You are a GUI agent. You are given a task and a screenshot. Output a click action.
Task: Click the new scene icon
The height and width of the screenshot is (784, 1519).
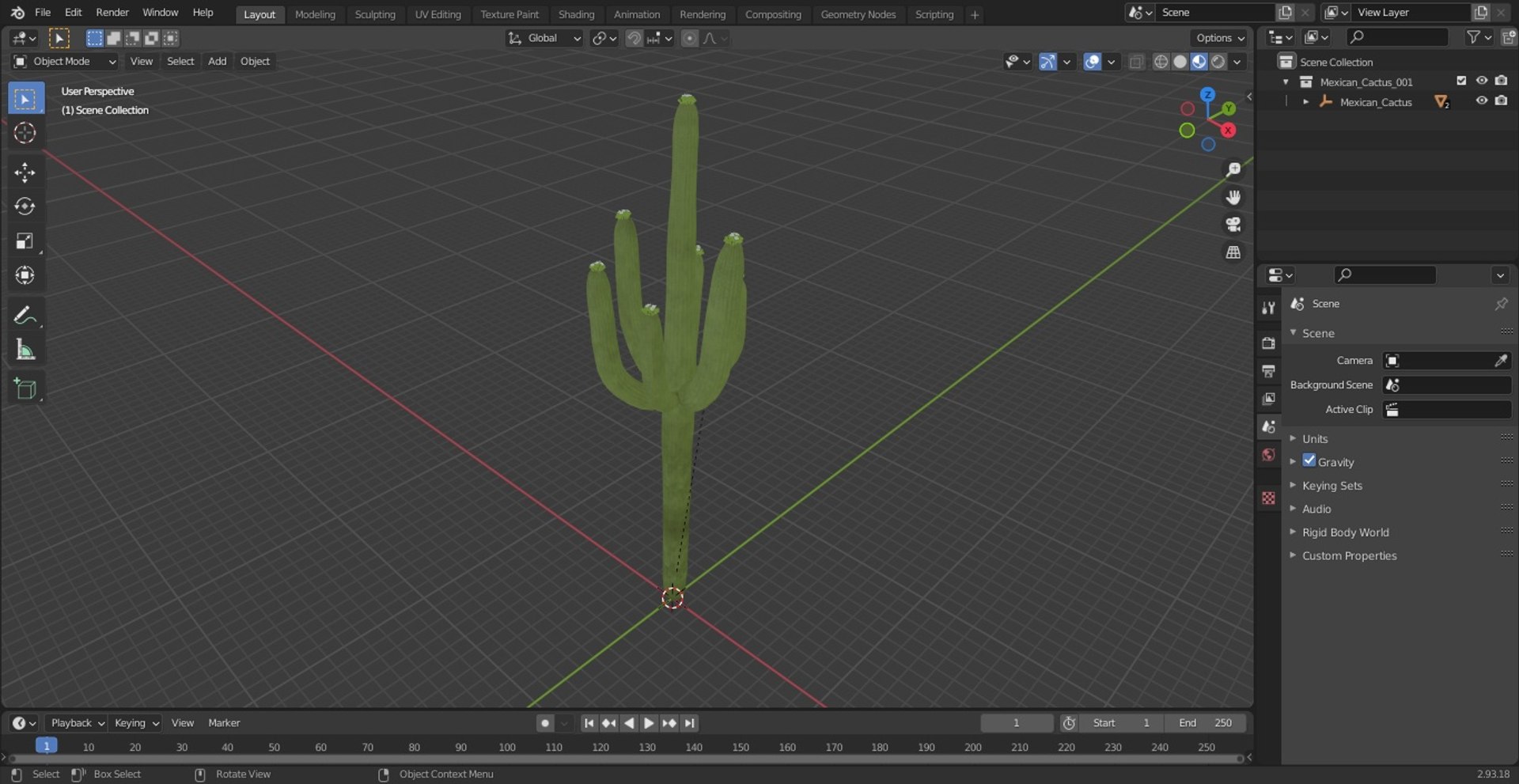tap(1286, 13)
